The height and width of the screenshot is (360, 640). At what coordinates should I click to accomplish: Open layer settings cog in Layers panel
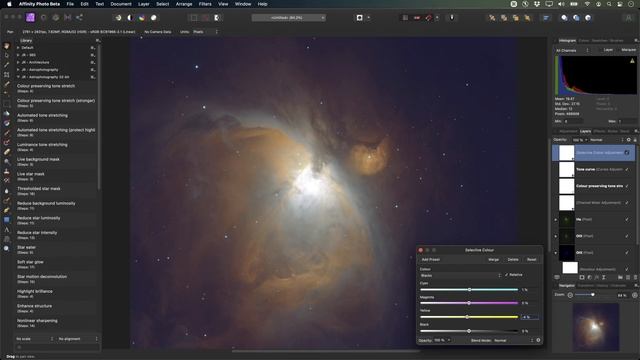click(629, 140)
